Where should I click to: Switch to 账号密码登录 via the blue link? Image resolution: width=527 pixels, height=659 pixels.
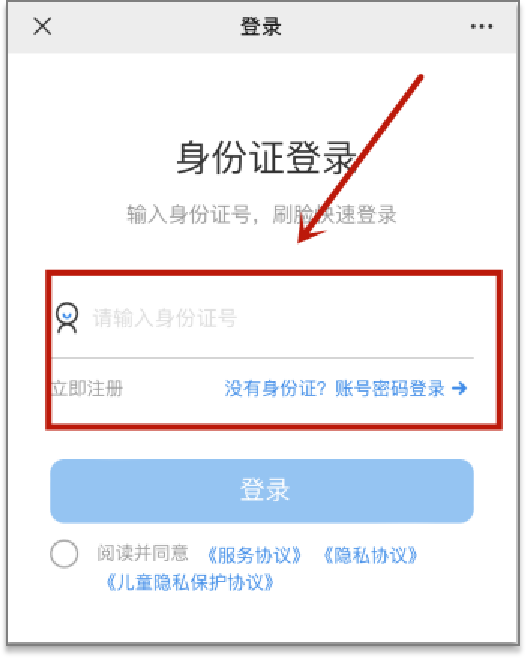(x=390, y=388)
